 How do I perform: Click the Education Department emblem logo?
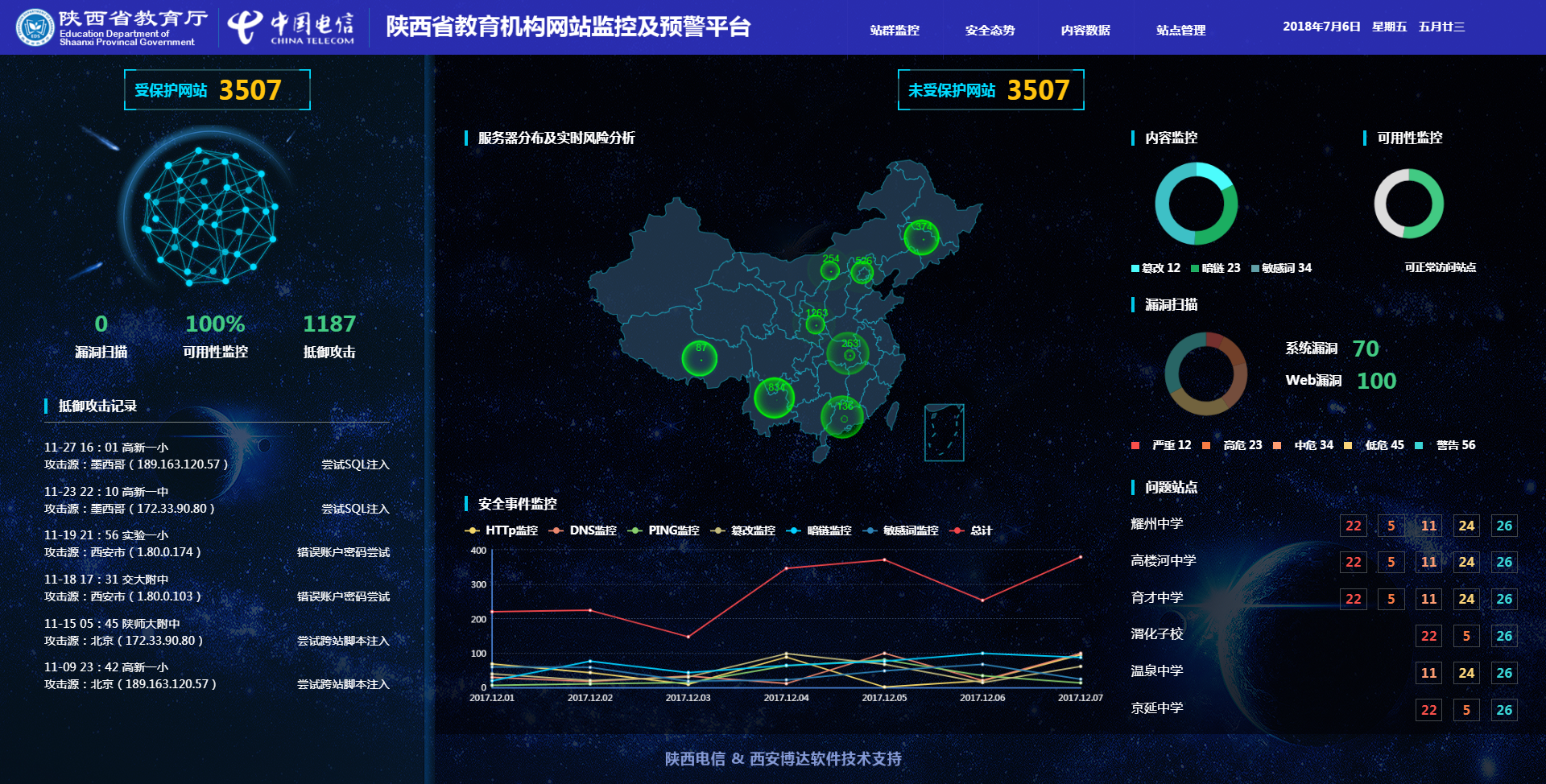point(35,27)
